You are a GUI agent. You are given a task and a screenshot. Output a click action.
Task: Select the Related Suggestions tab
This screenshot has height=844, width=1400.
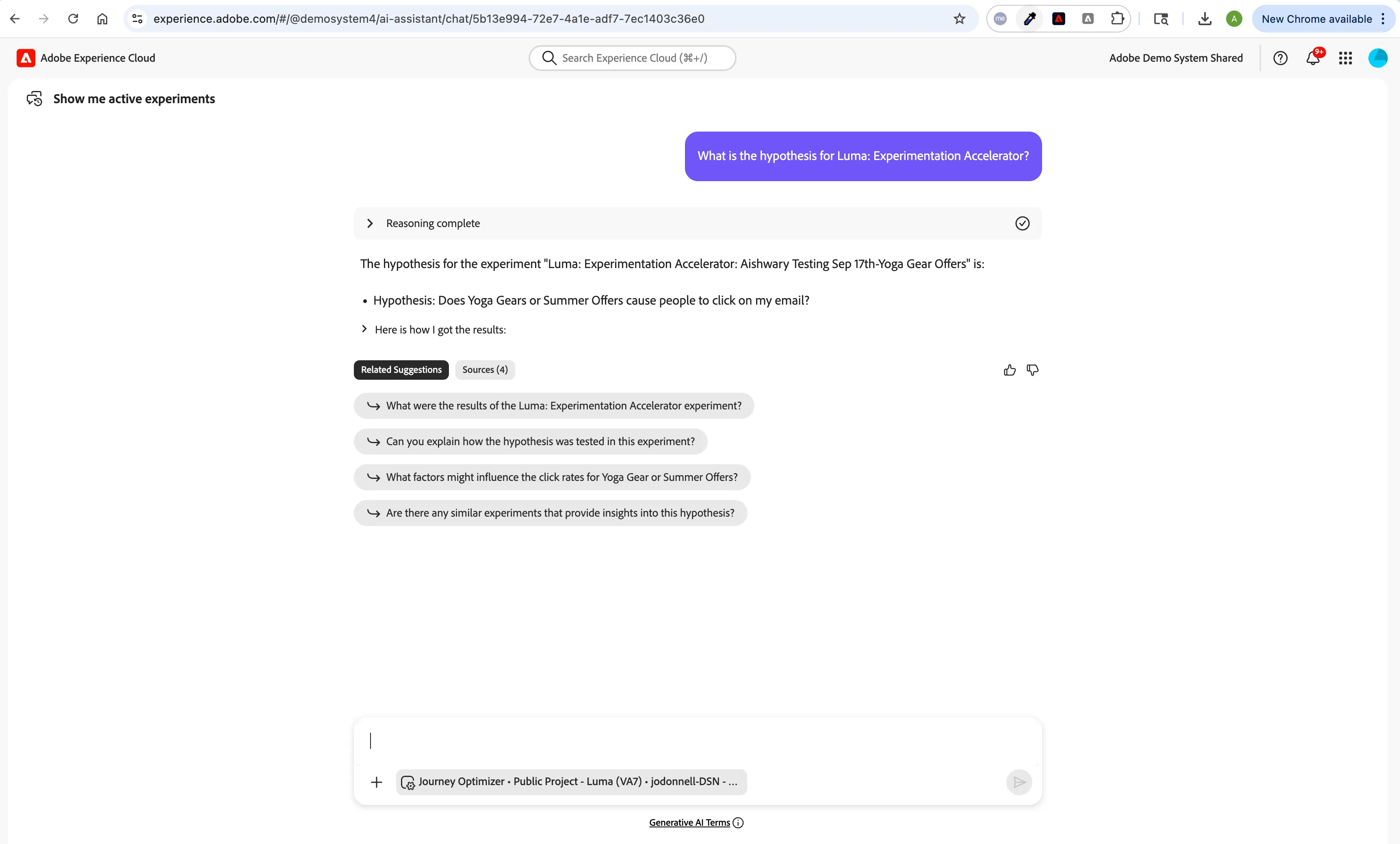[x=401, y=370]
